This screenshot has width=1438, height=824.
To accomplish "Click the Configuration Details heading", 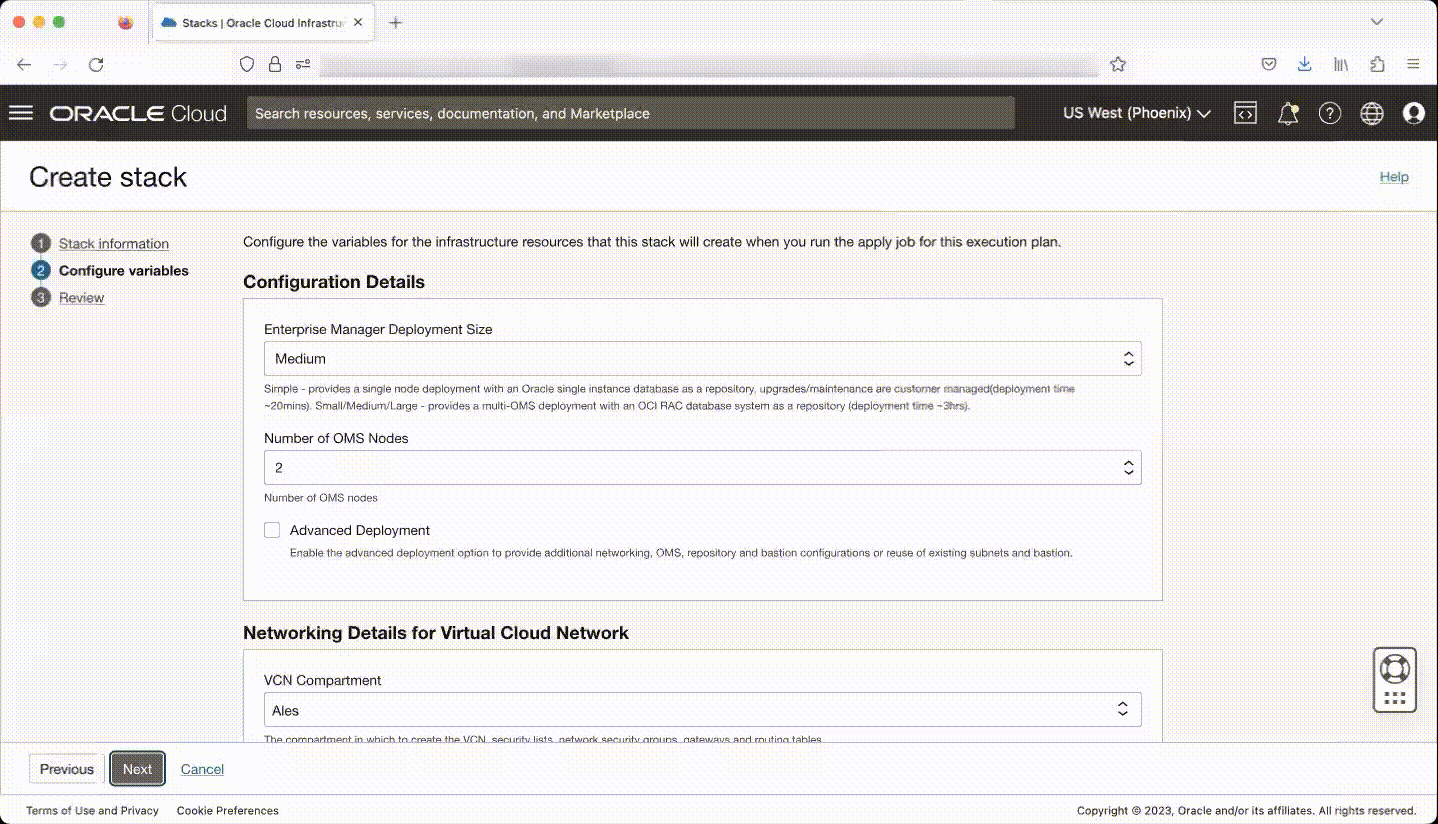I will [x=334, y=282].
